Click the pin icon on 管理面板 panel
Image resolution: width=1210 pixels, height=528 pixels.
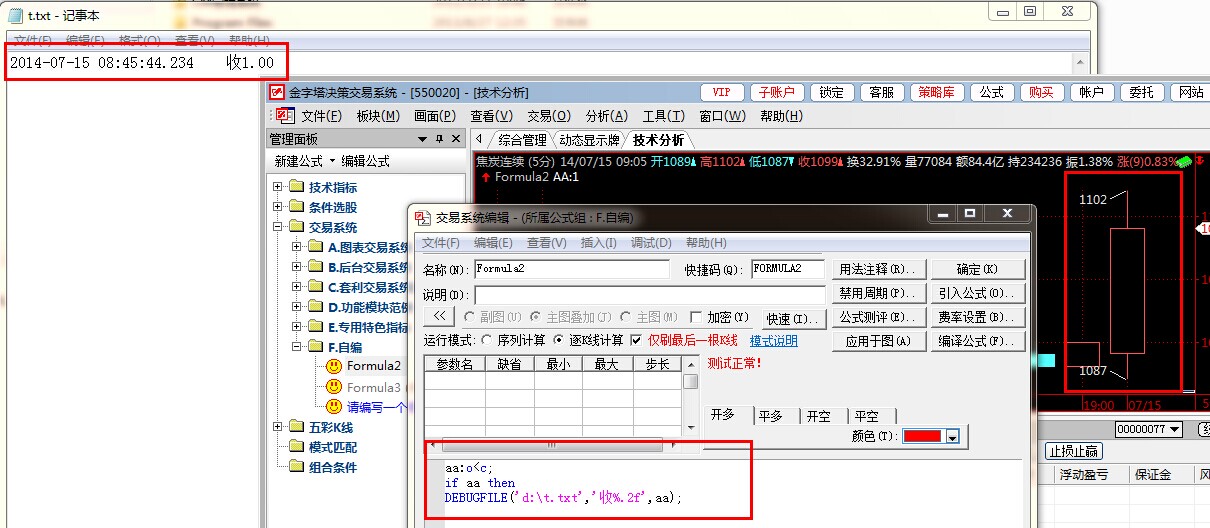tap(438, 139)
